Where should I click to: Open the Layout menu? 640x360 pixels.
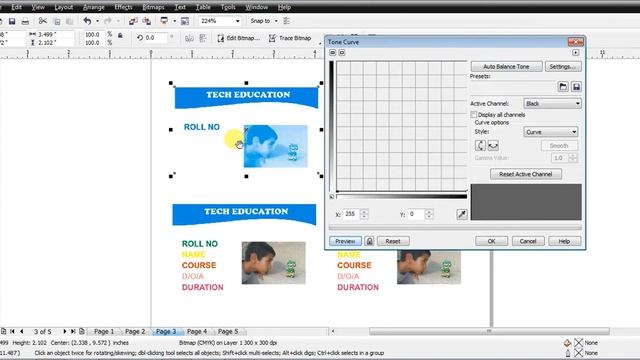(x=64, y=7)
